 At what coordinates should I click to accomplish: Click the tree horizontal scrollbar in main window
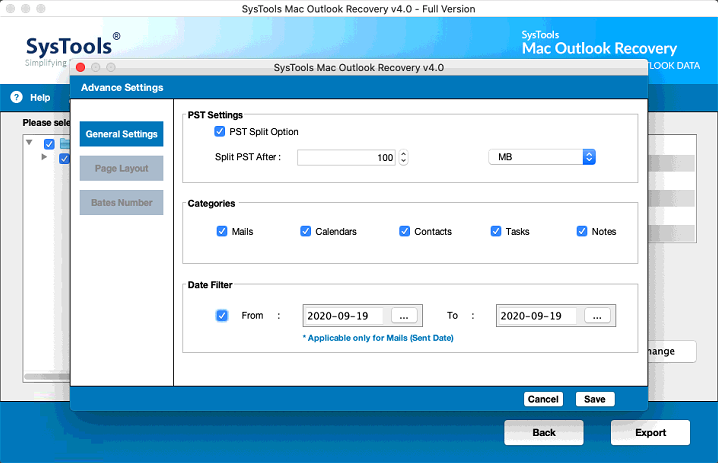click(x=47, y=377)
